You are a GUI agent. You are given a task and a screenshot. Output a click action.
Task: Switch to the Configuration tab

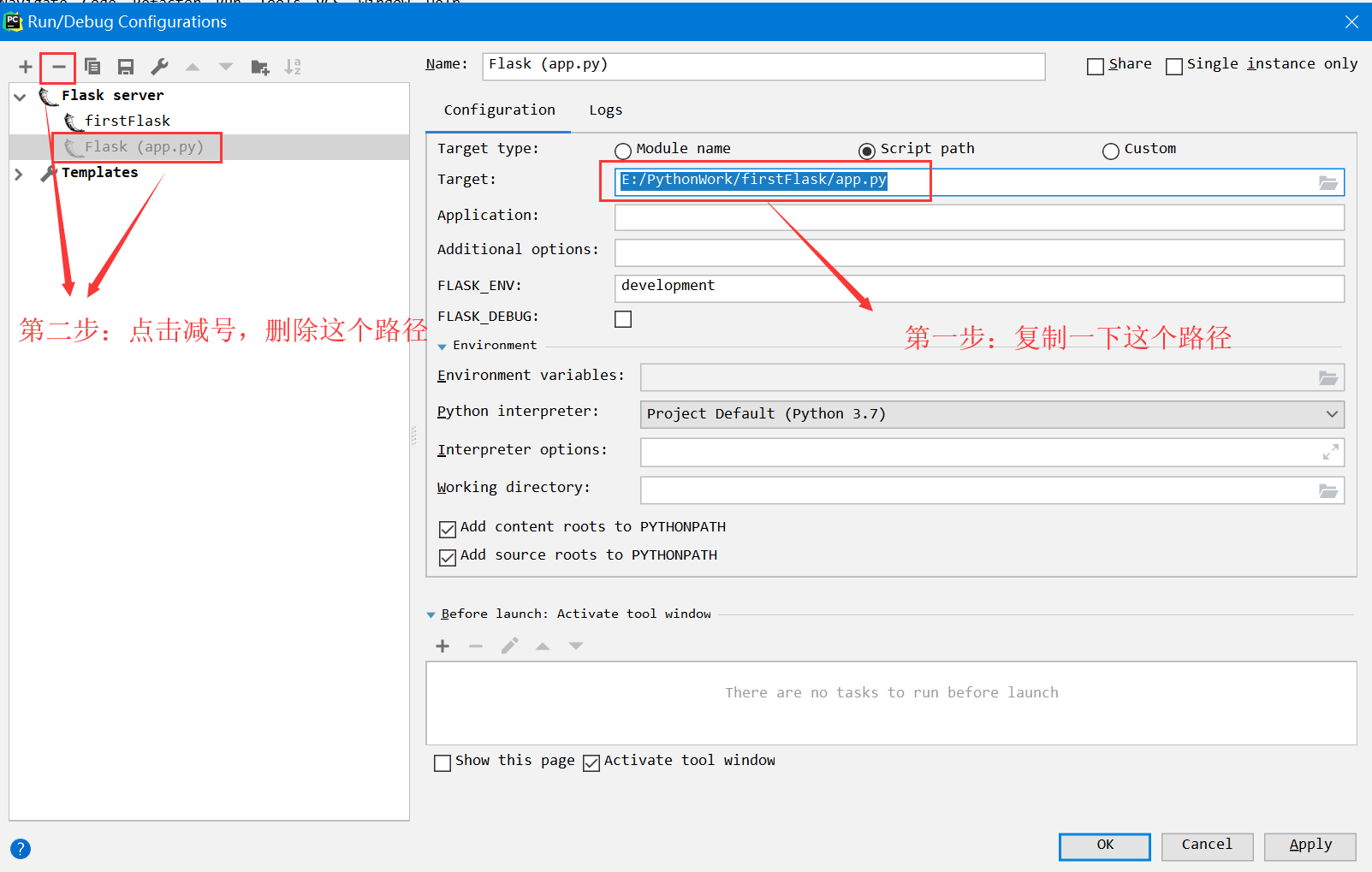tap(499, 110)
